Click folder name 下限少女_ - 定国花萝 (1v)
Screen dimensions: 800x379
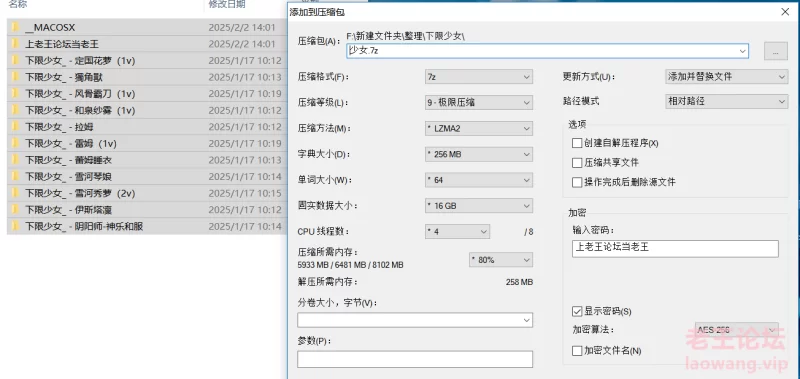click(x=80, y=61)
